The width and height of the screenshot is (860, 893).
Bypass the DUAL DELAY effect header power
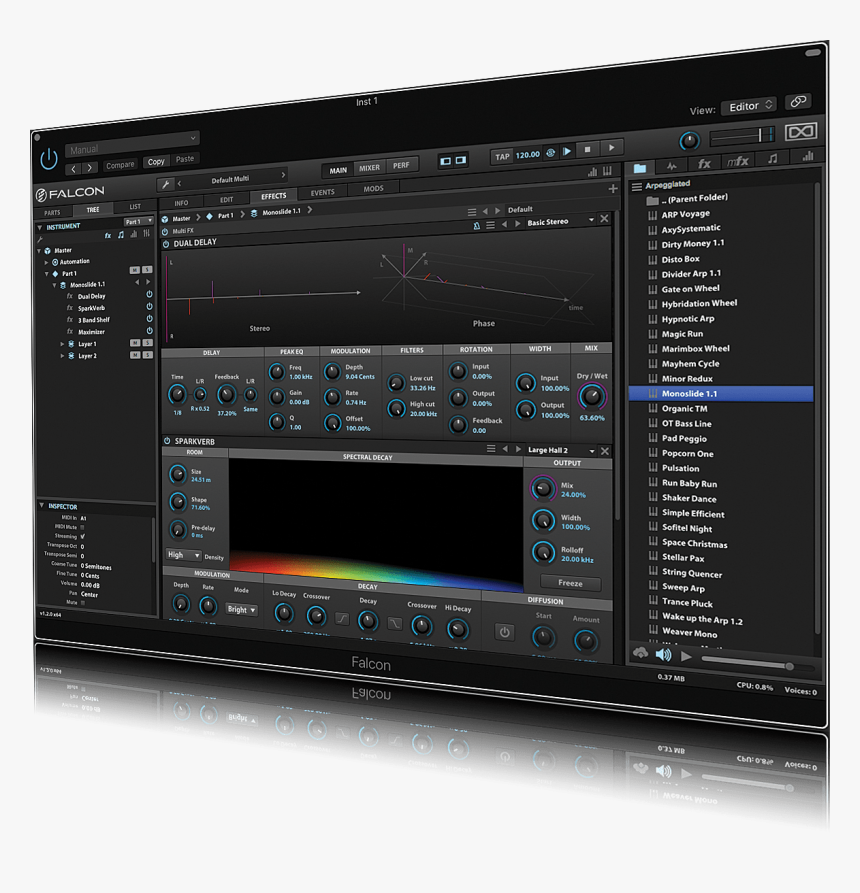166,244
